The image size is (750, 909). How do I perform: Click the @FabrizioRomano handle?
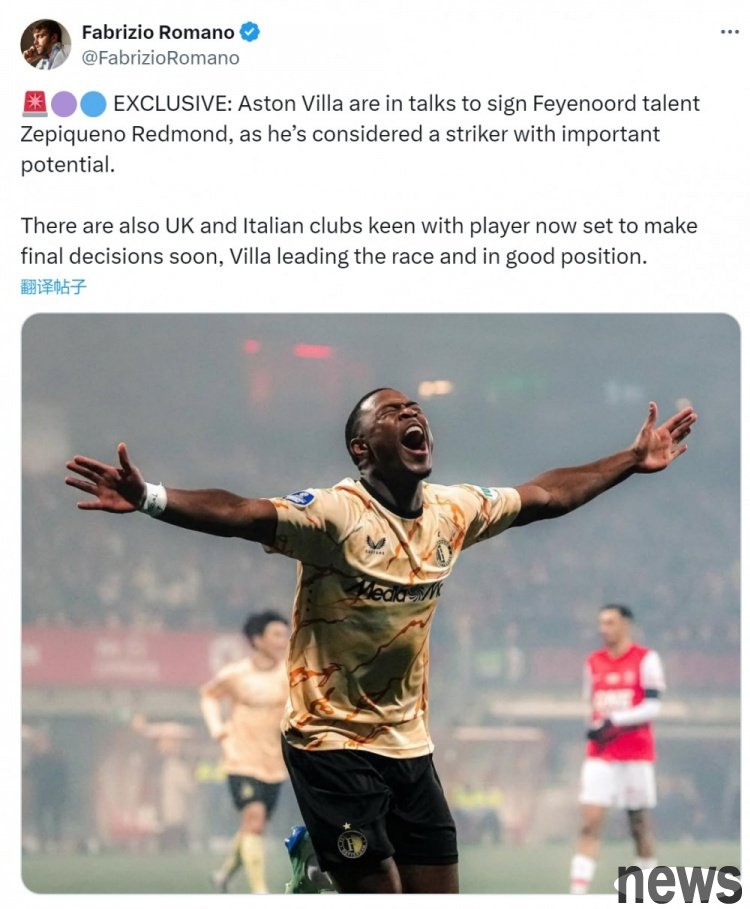coord(161,58)
